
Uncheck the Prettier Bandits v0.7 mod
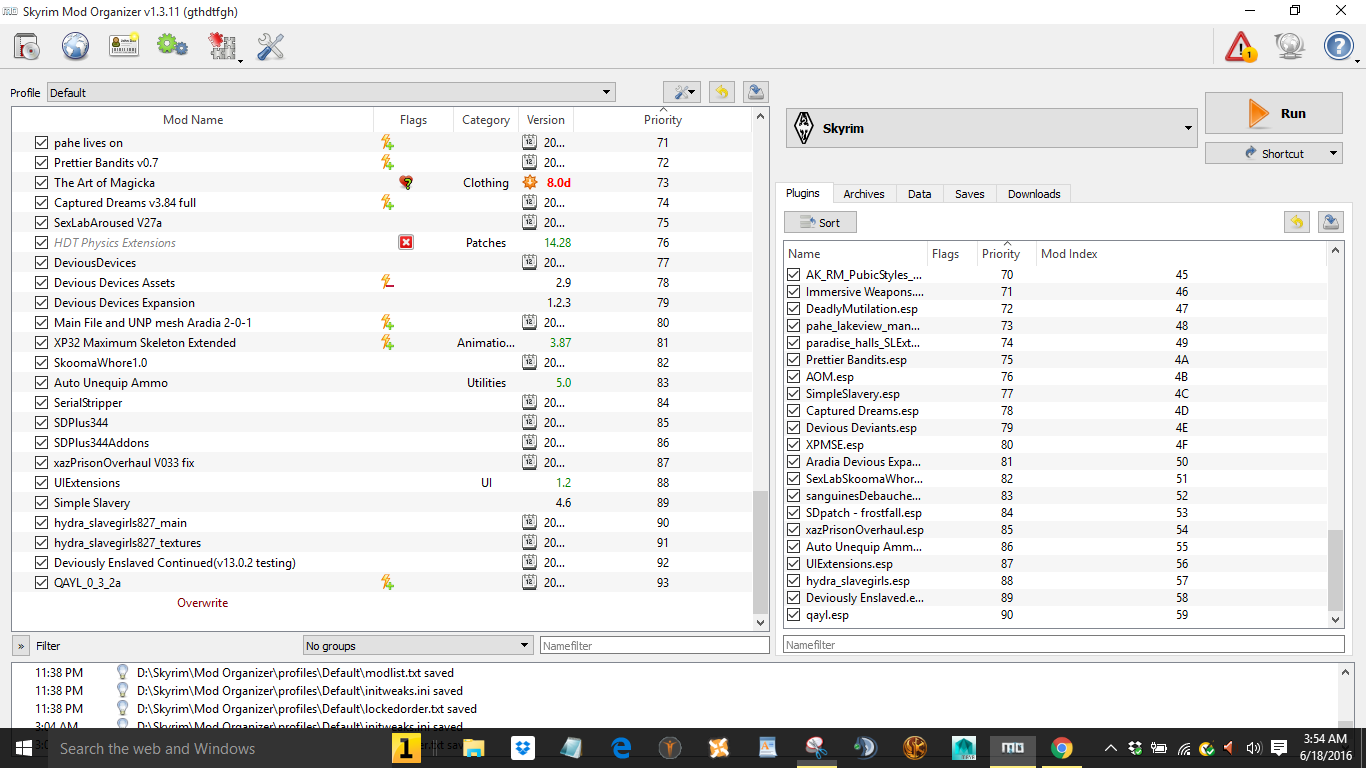click(x=41, y=163)
